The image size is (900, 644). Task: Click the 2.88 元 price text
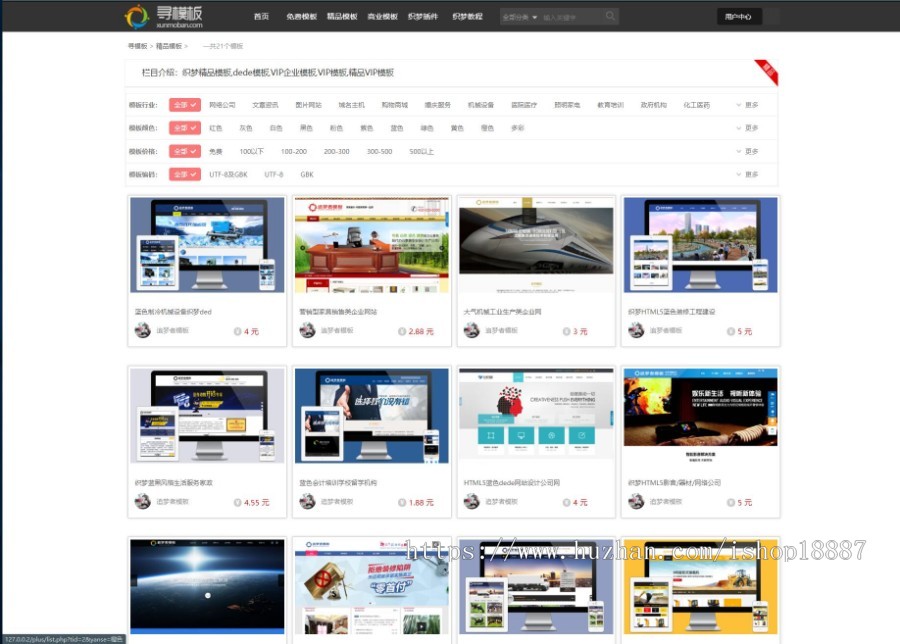coord(421,331)
